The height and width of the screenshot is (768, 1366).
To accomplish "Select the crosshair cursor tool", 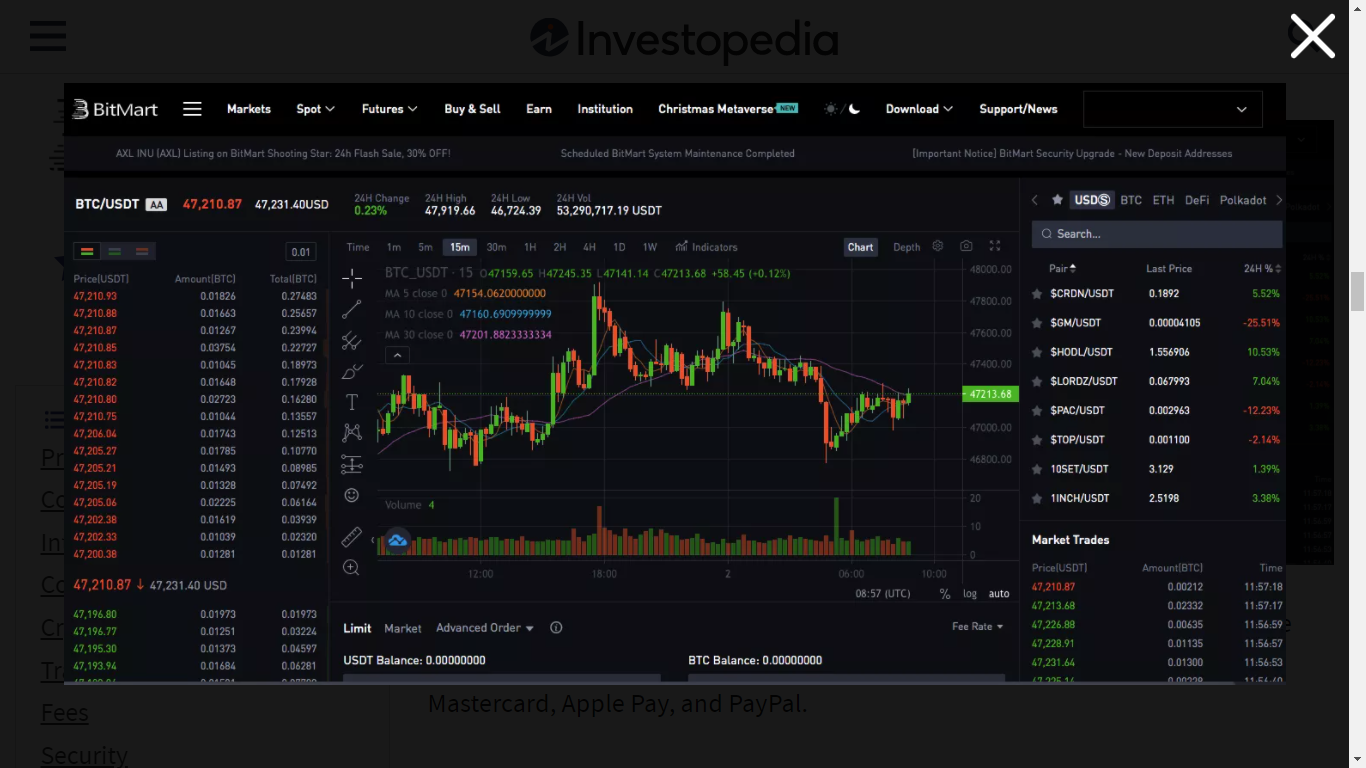I will click(352, 278).
